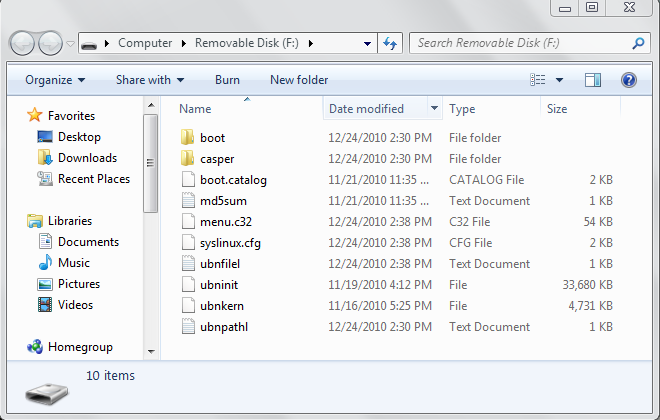Image resolution: width=660 pixels, height=420 pixels.
Task: Click the drive icon in address bar
Action: pyautogui.click(x=89, y=43)
